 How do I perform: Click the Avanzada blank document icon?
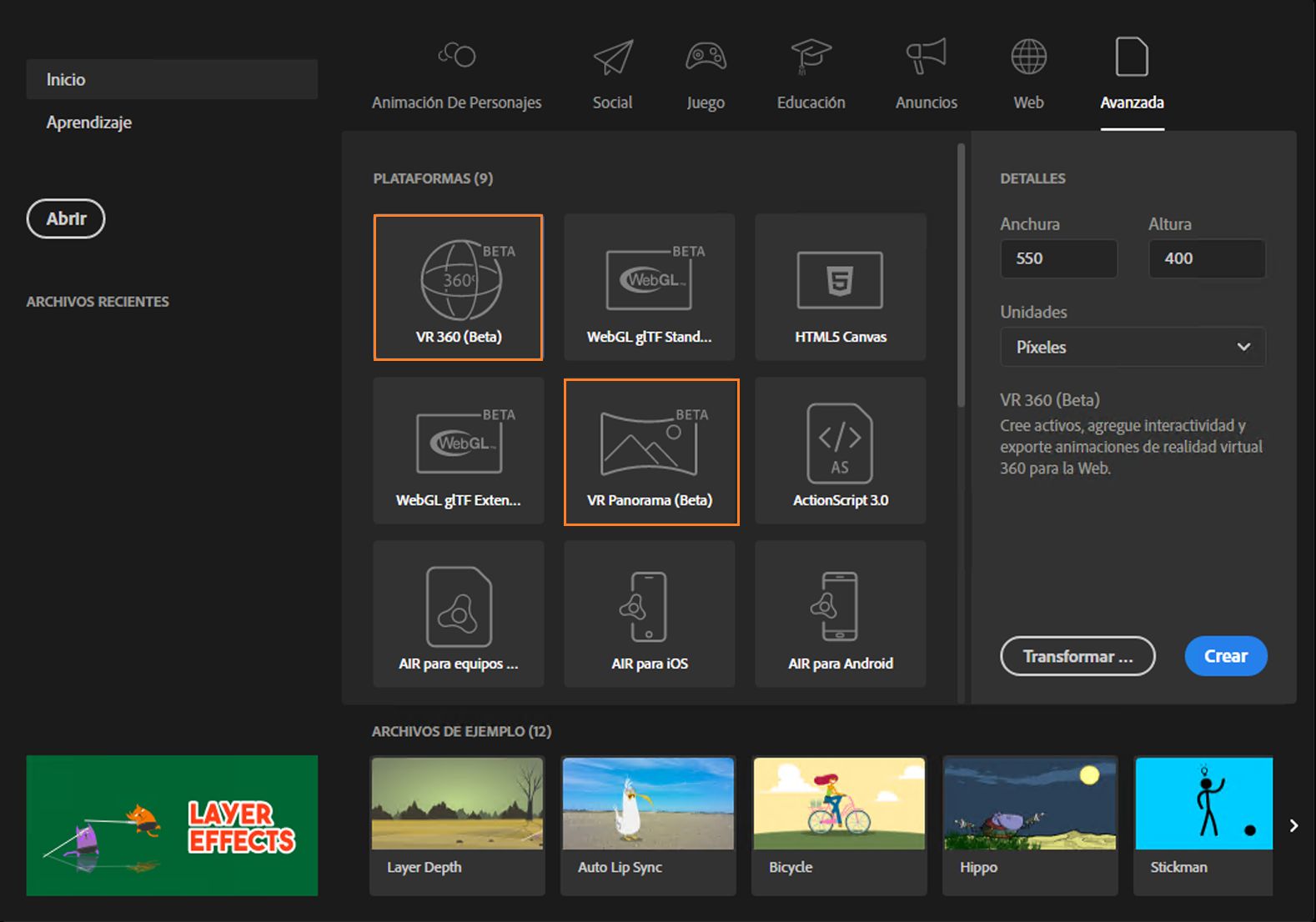point(1132,57)
